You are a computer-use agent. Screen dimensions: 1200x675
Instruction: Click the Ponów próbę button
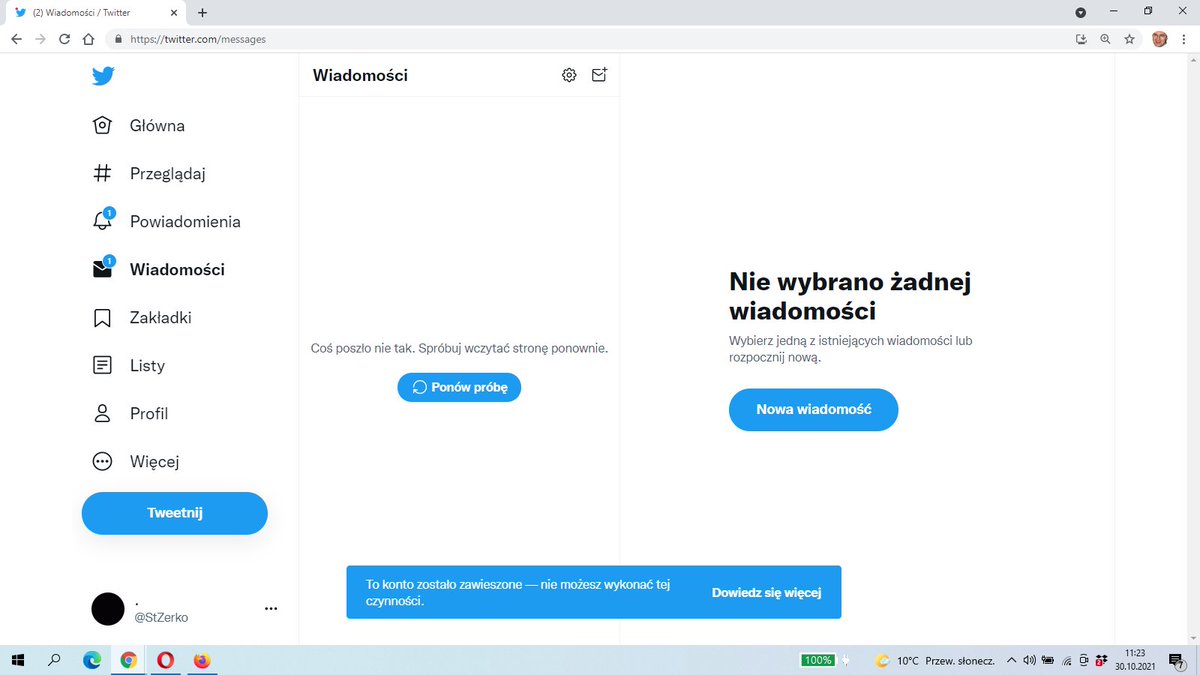pos(459,387)
